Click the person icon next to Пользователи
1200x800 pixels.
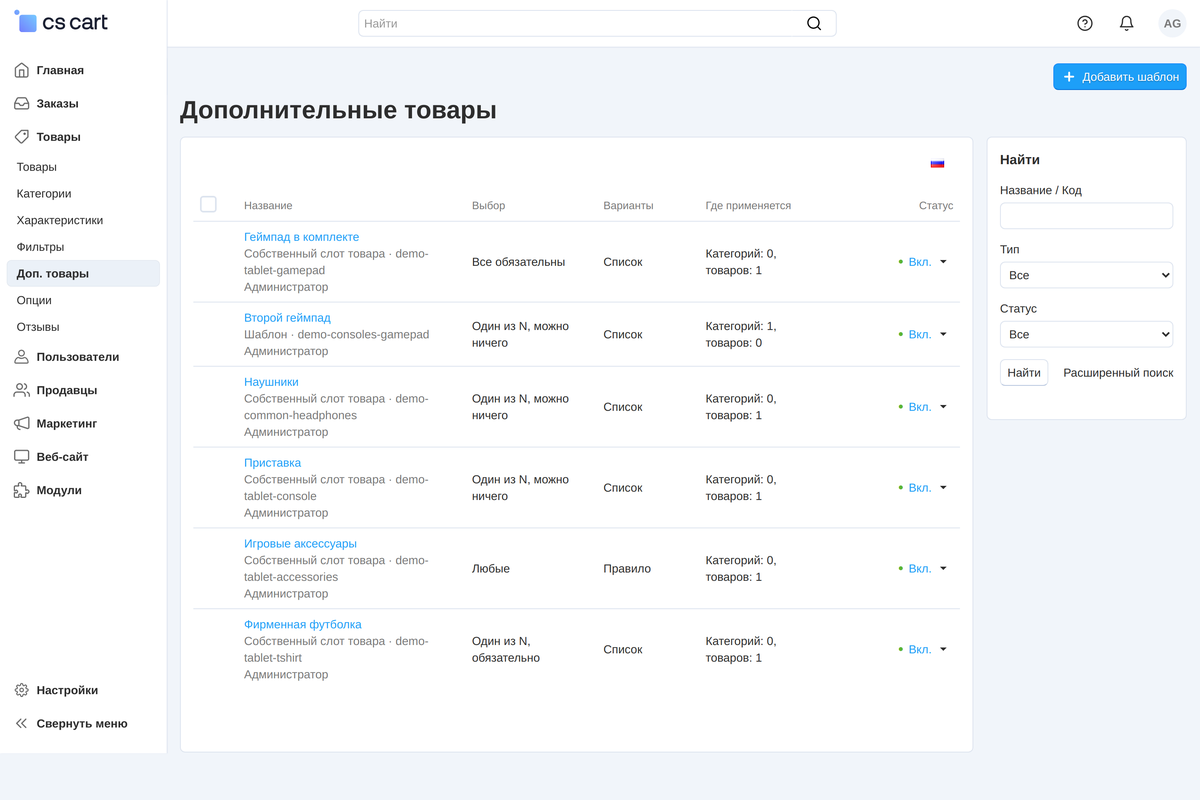22,357
